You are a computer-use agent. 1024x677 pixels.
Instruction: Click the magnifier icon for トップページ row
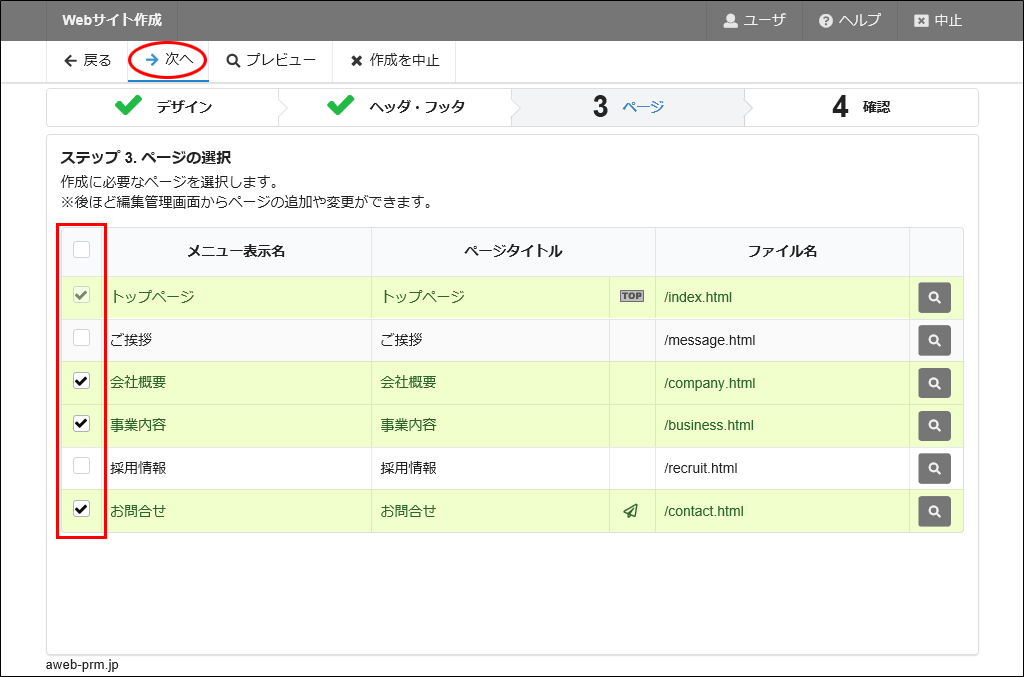934,298
